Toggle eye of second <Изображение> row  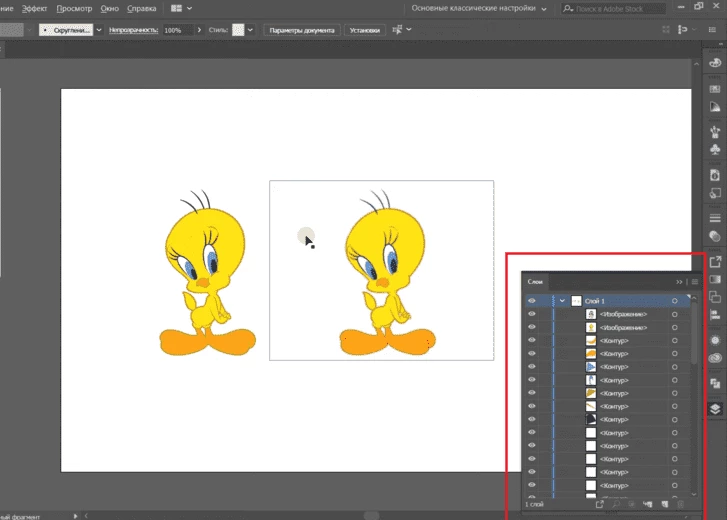532,327
